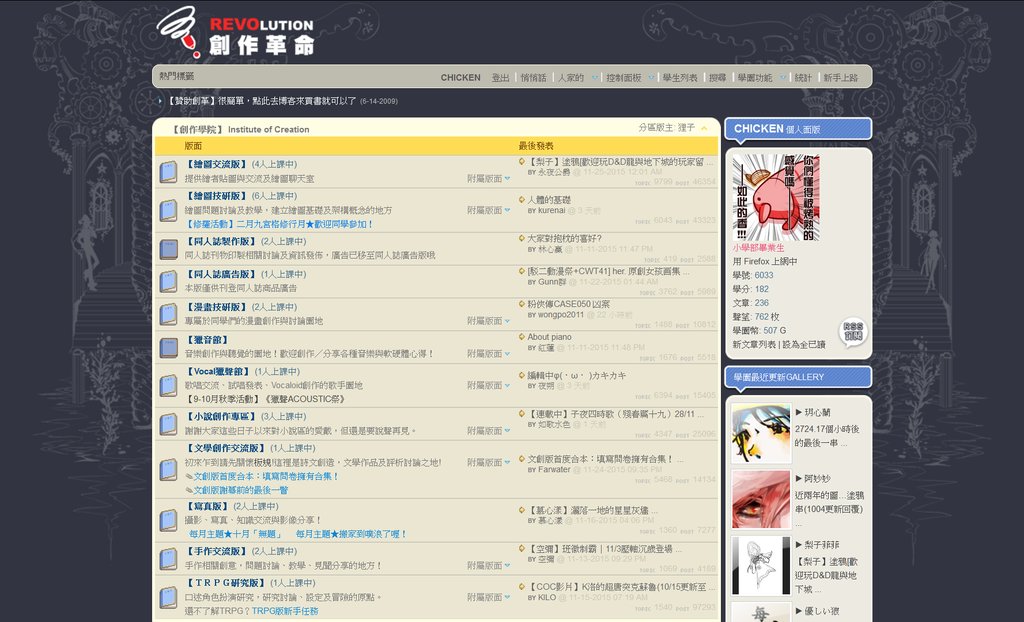Click the REVOLUTION 創作革命 site logo
Viewport: 1024px width, 622px height.
236,32
